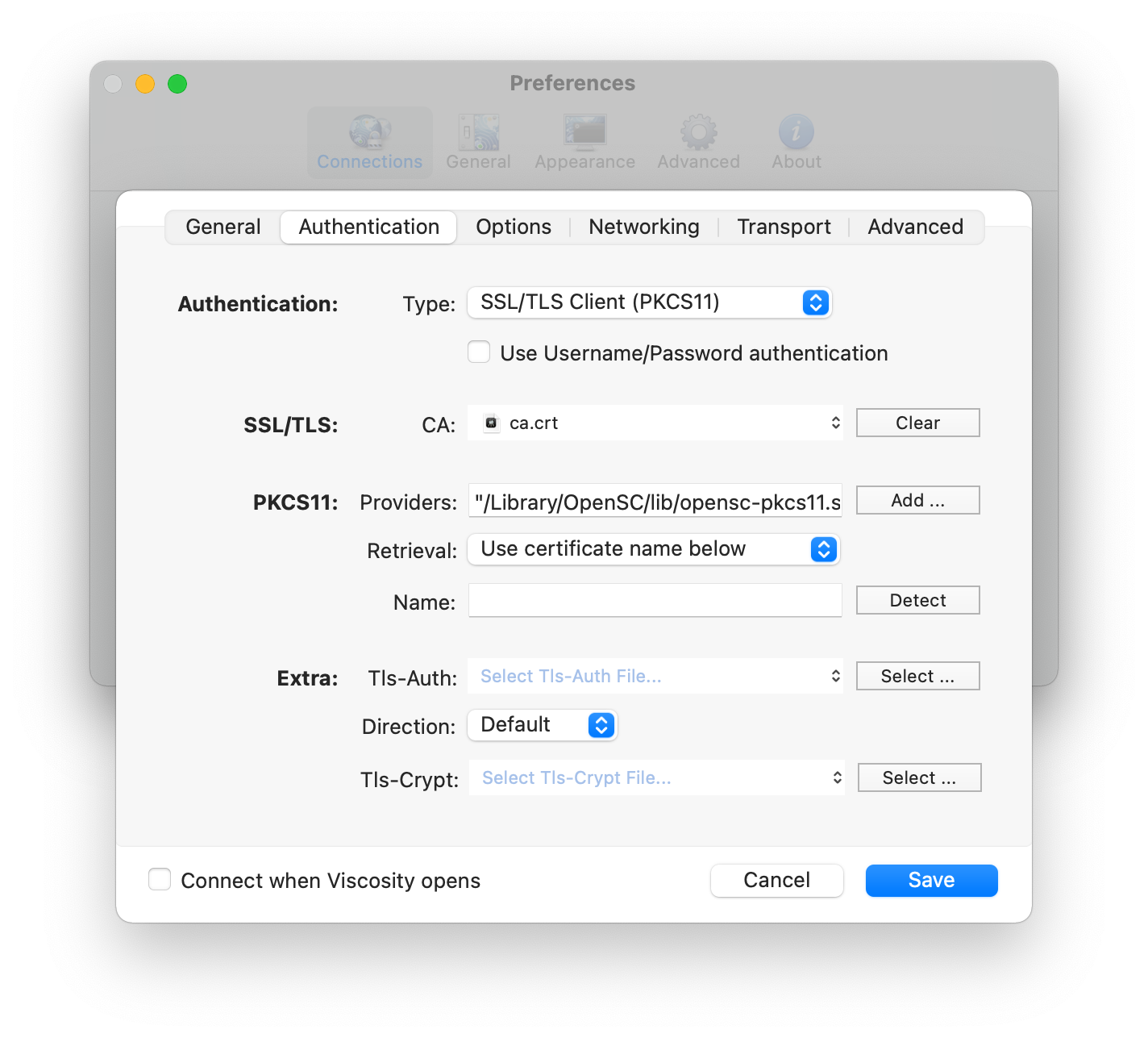This screenshot has height=1042, width=1148.
Task: Click Detect to find certificate name
Action: click(x=917, y=600)
